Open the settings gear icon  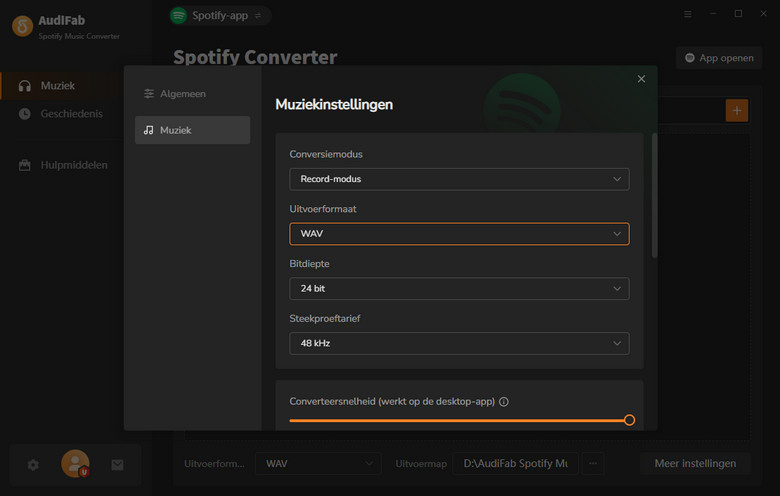[x=33, y=464]
